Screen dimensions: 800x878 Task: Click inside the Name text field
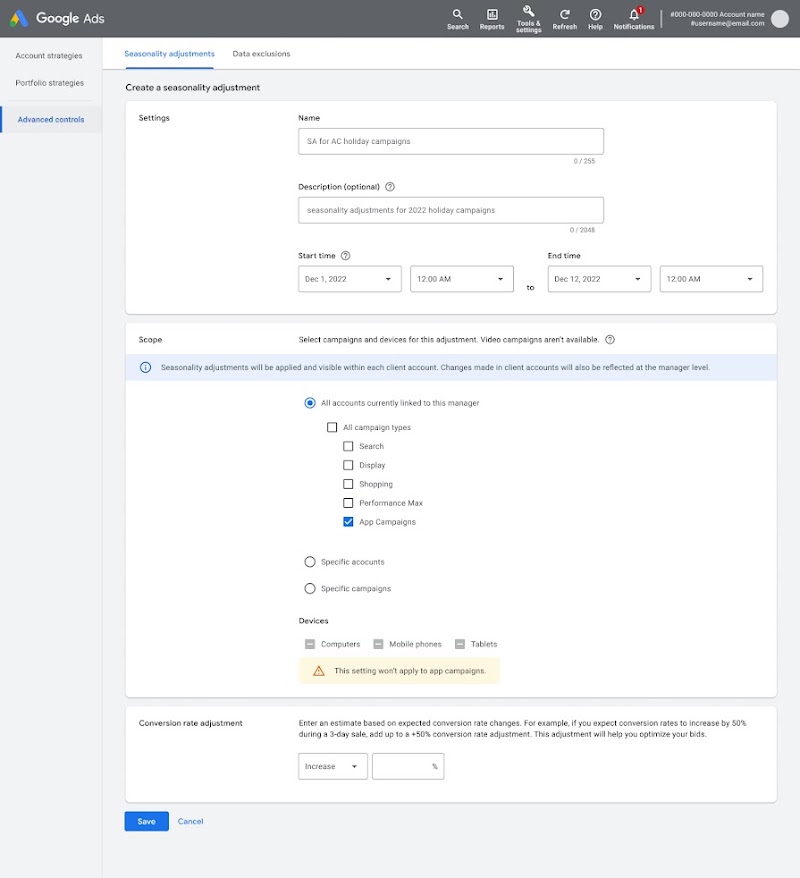(450, 140)
